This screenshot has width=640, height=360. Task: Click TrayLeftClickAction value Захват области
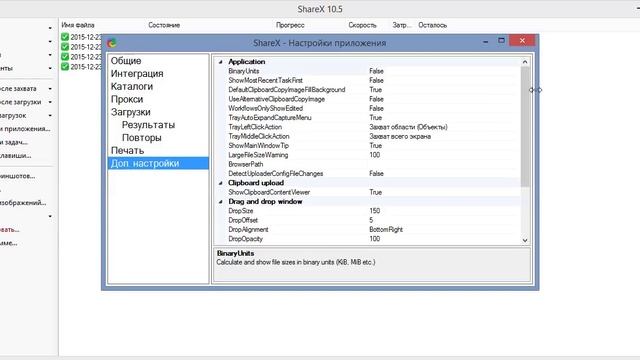coord(408,127)
